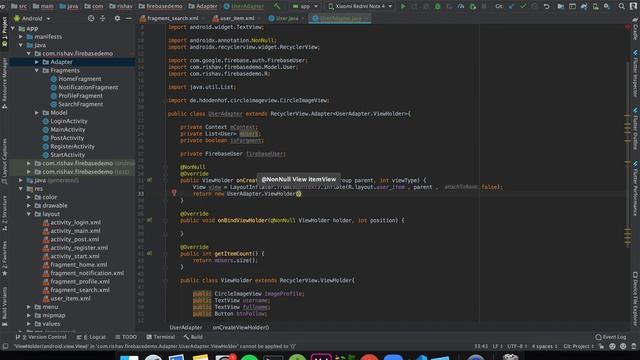Open the Android profiler gauge icon
The width and height of the screenshot is (640, 360).
pos(461,6)
